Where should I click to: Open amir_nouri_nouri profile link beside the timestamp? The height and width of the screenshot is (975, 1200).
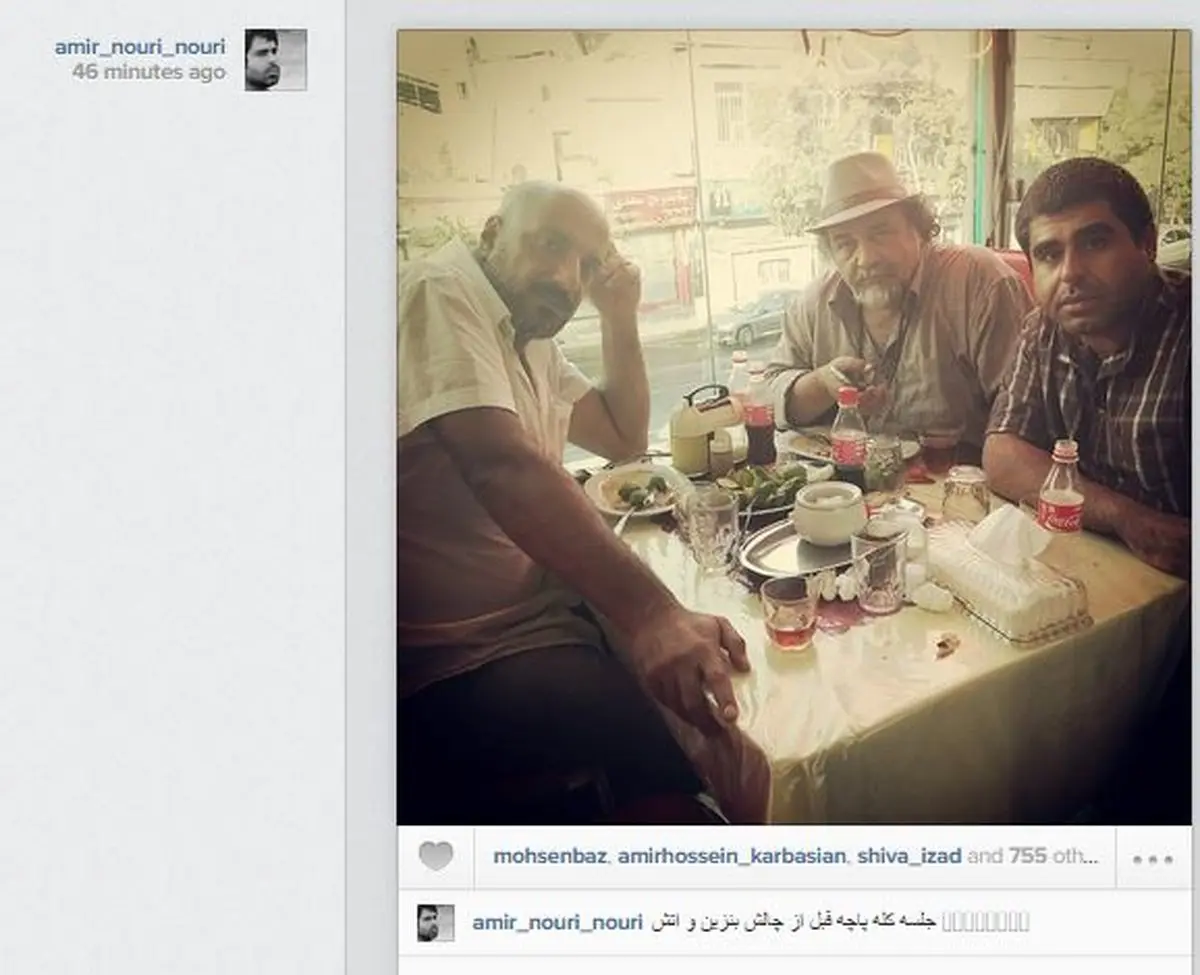click(140, 47)
